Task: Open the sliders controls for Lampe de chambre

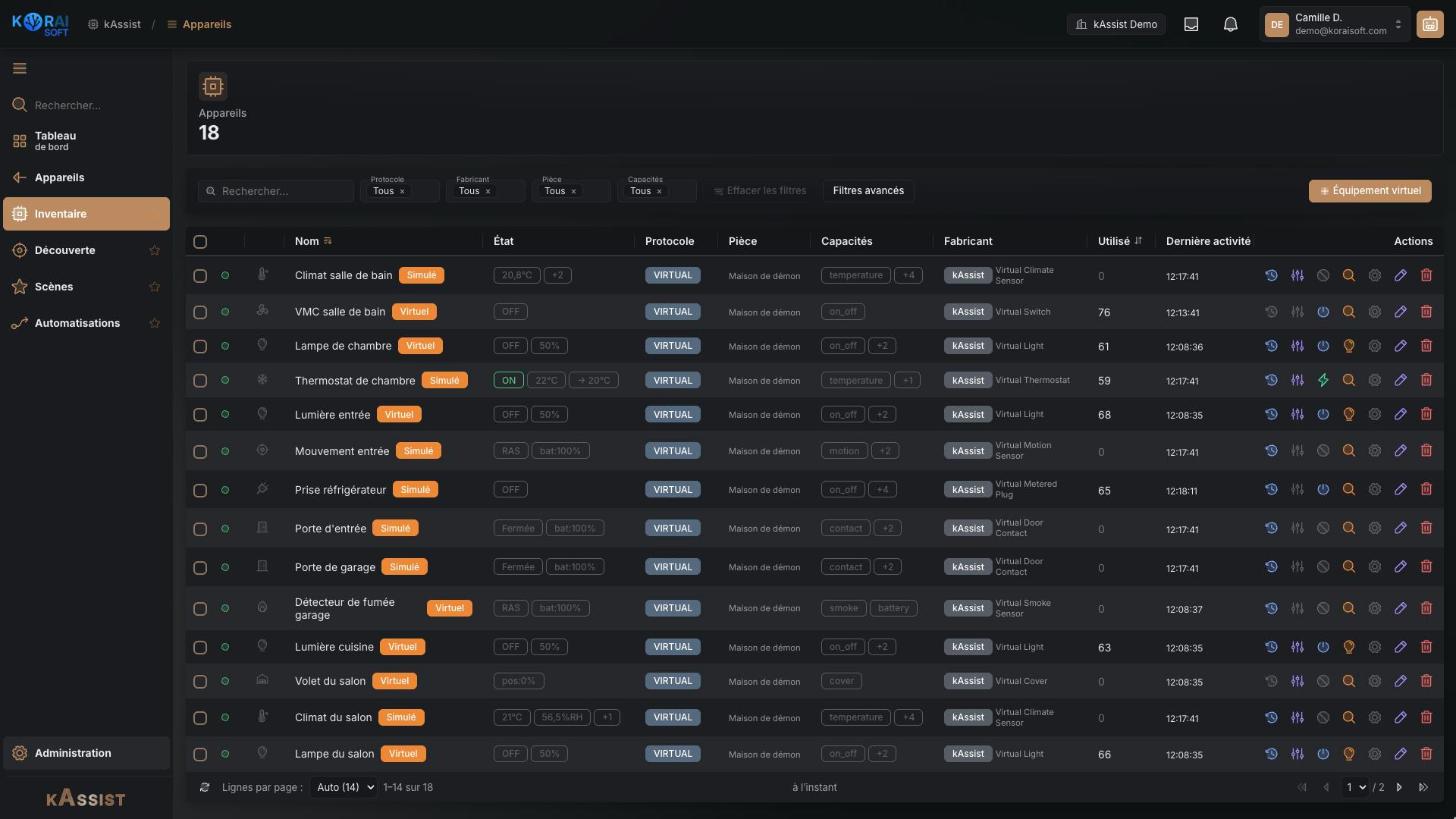Action: 1297,346
